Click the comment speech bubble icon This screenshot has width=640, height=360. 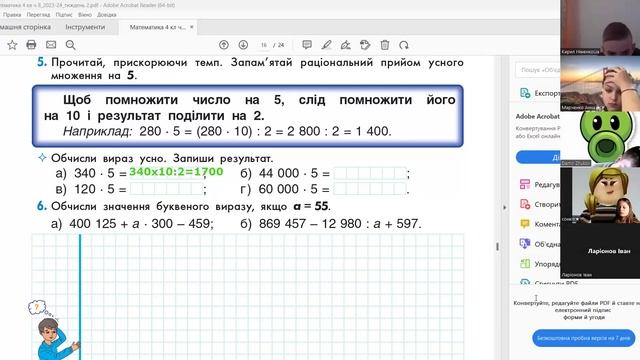click(307, 45)
